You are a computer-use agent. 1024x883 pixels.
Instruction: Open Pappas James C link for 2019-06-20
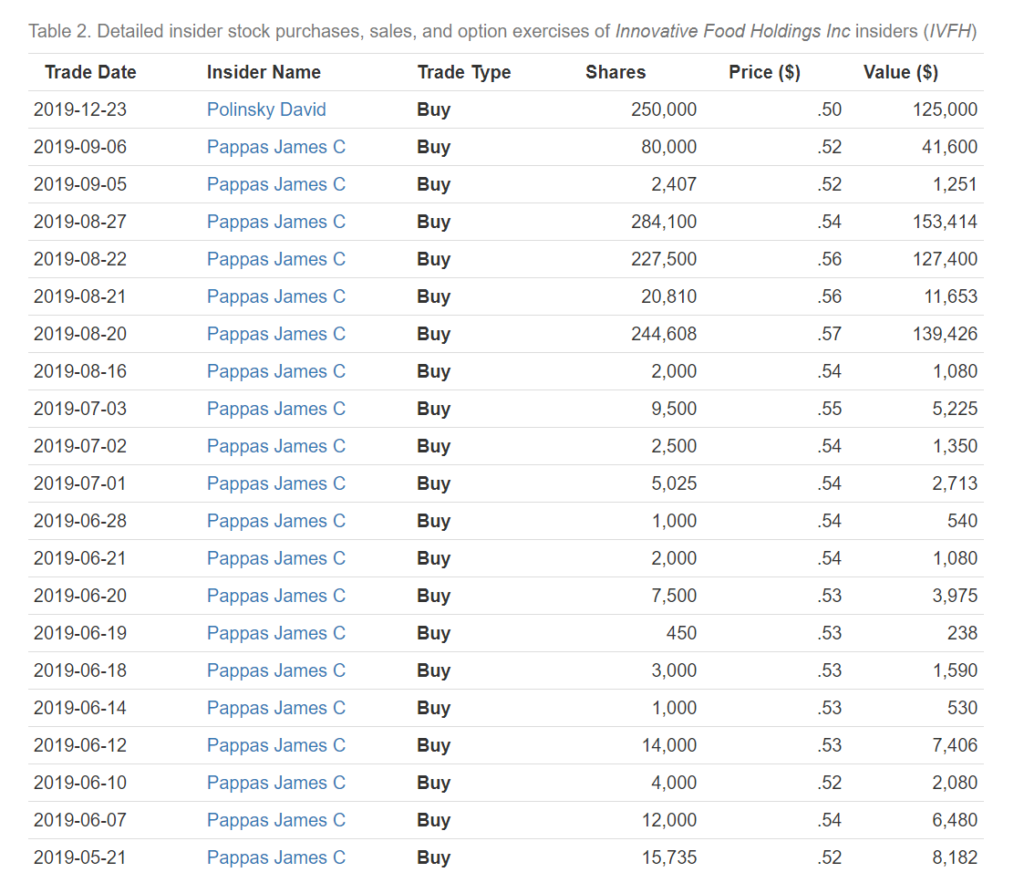(x=276, y=596)
